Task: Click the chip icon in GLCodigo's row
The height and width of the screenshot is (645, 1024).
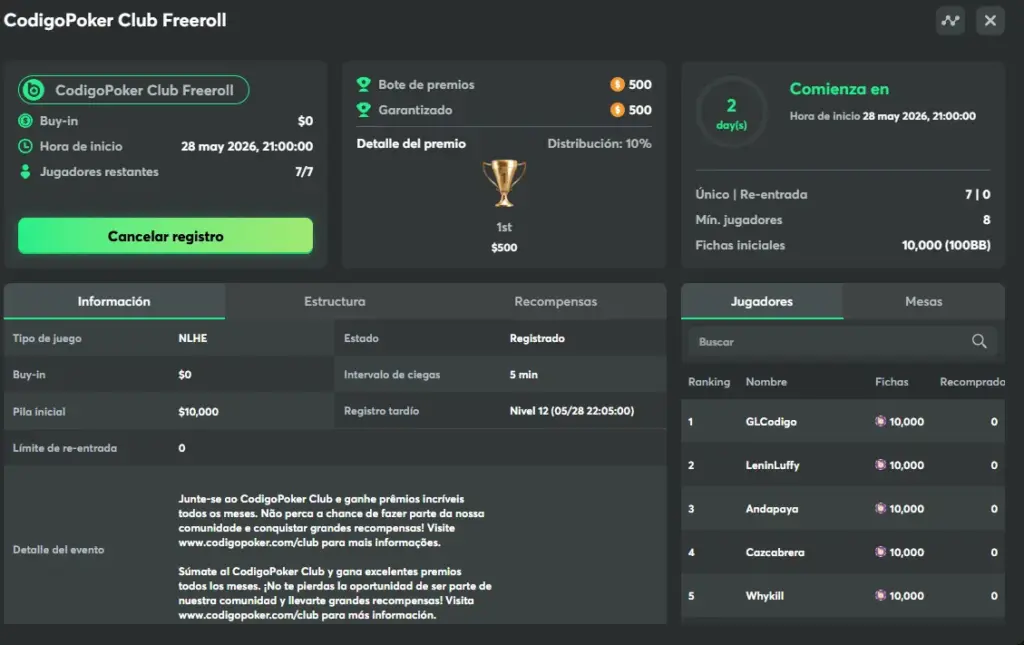Action: pyautogui.click(x=880, y=421)
